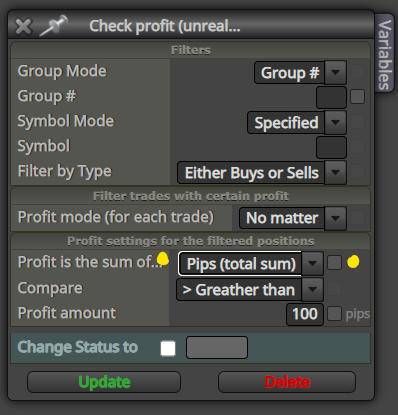
Task: Click the Profit is the sum of label
Action: coord(90,262)
